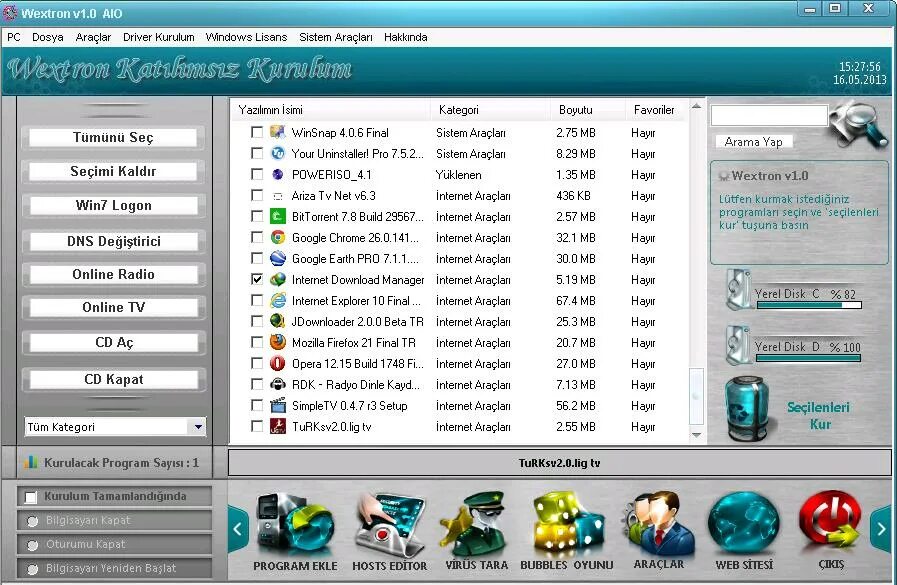Open the PROGRAM EKLE computer icon
Image resolution: width=897 pixels, height=585 pixels.
click(x=295, y=523)
